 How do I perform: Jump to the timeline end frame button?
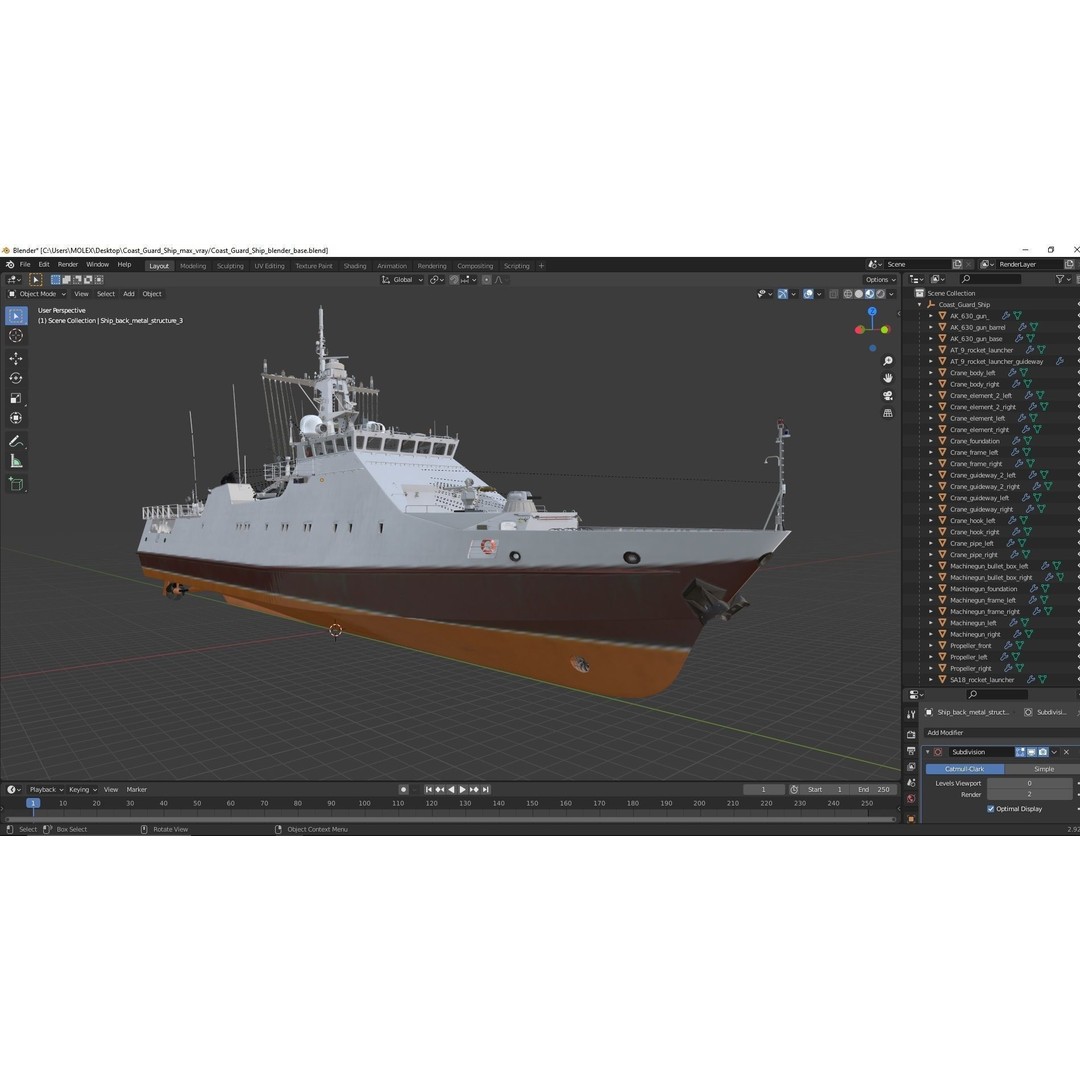486,789
